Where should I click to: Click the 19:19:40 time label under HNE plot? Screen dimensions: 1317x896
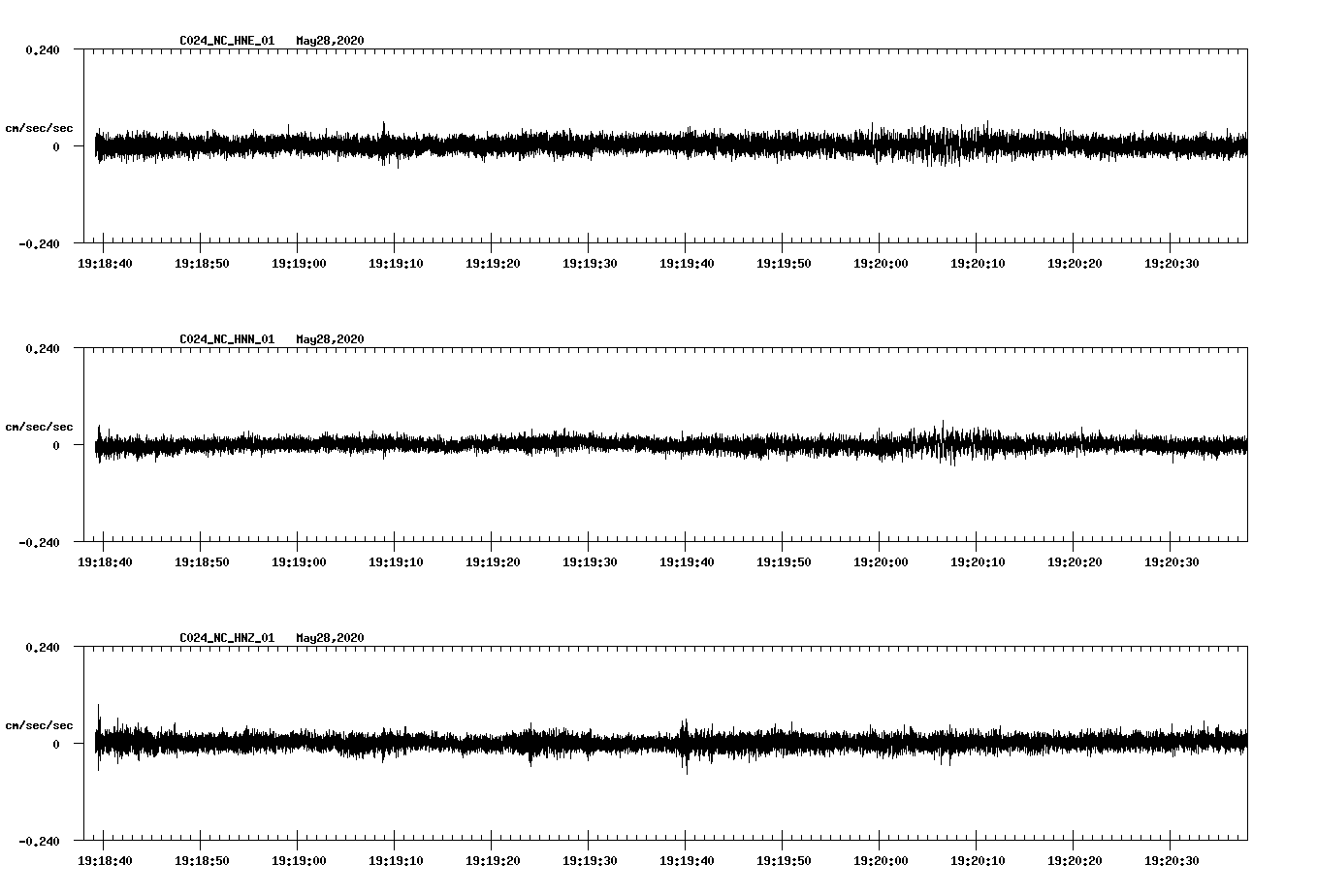[x=687, y=263]
